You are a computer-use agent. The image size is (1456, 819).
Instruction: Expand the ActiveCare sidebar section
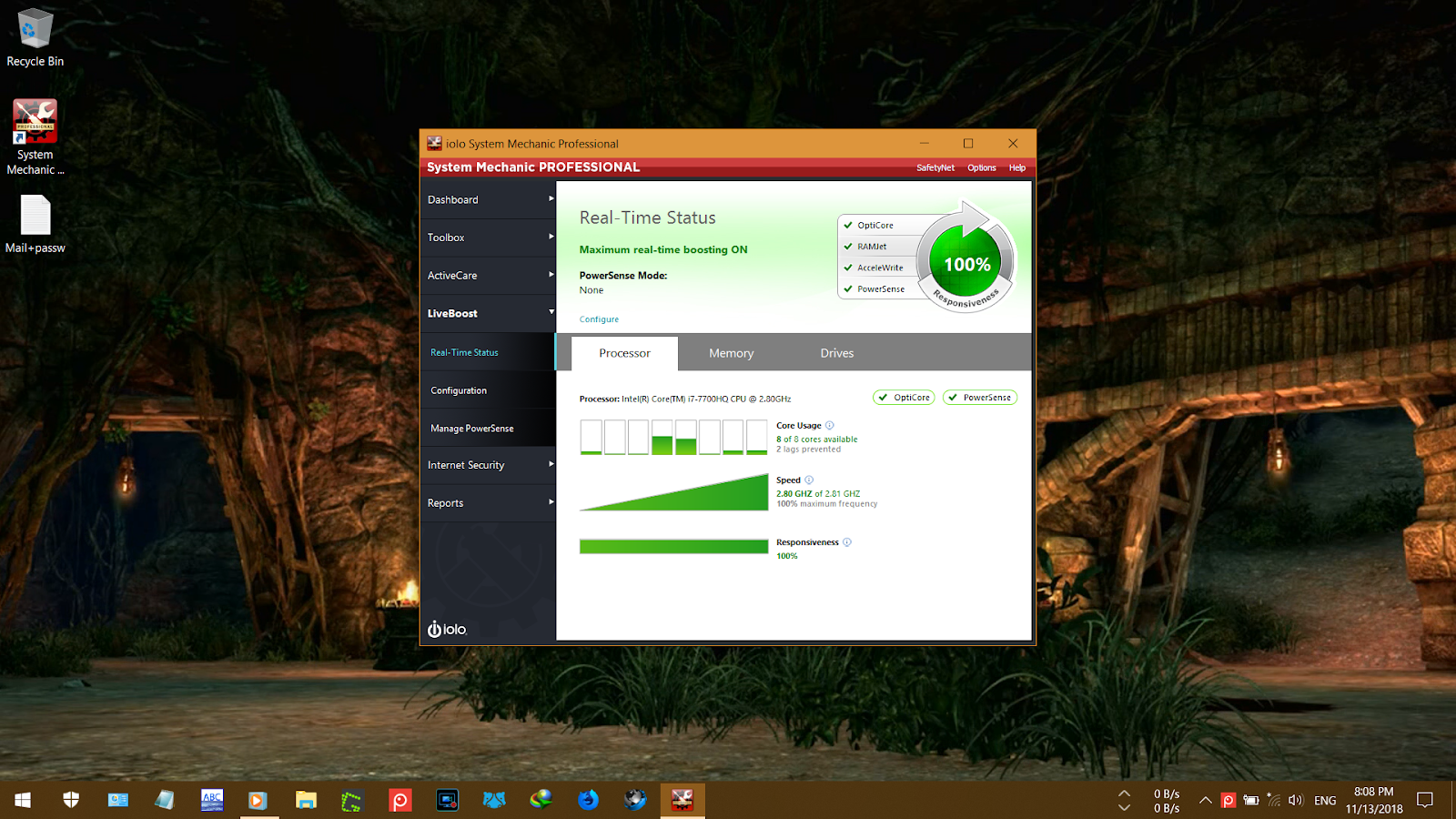(488, 276)
